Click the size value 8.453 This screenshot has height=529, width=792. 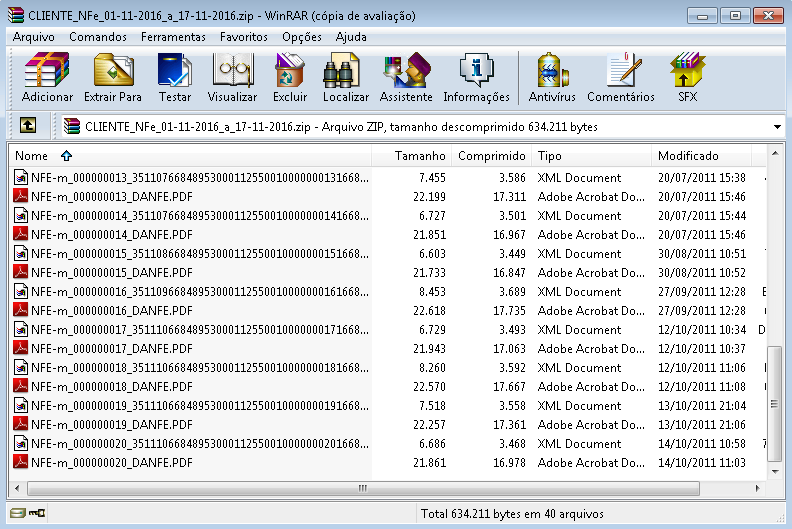[x=432, y=292]
